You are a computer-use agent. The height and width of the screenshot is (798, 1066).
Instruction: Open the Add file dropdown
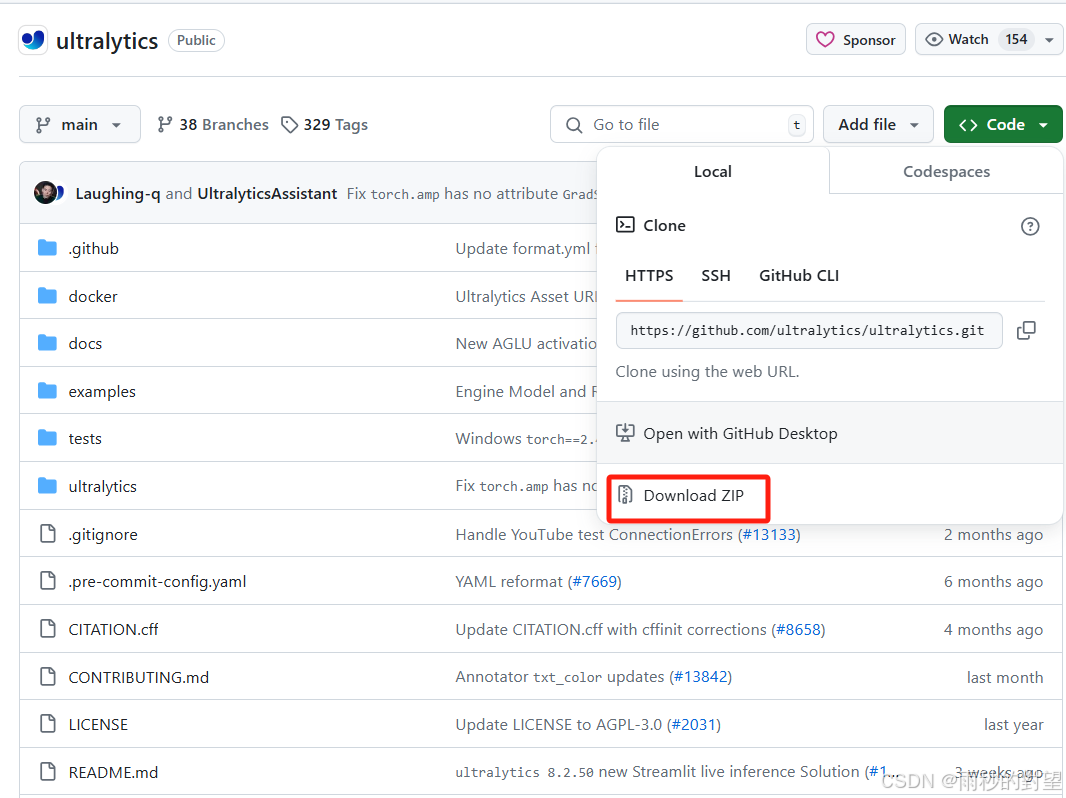point(878,124)
